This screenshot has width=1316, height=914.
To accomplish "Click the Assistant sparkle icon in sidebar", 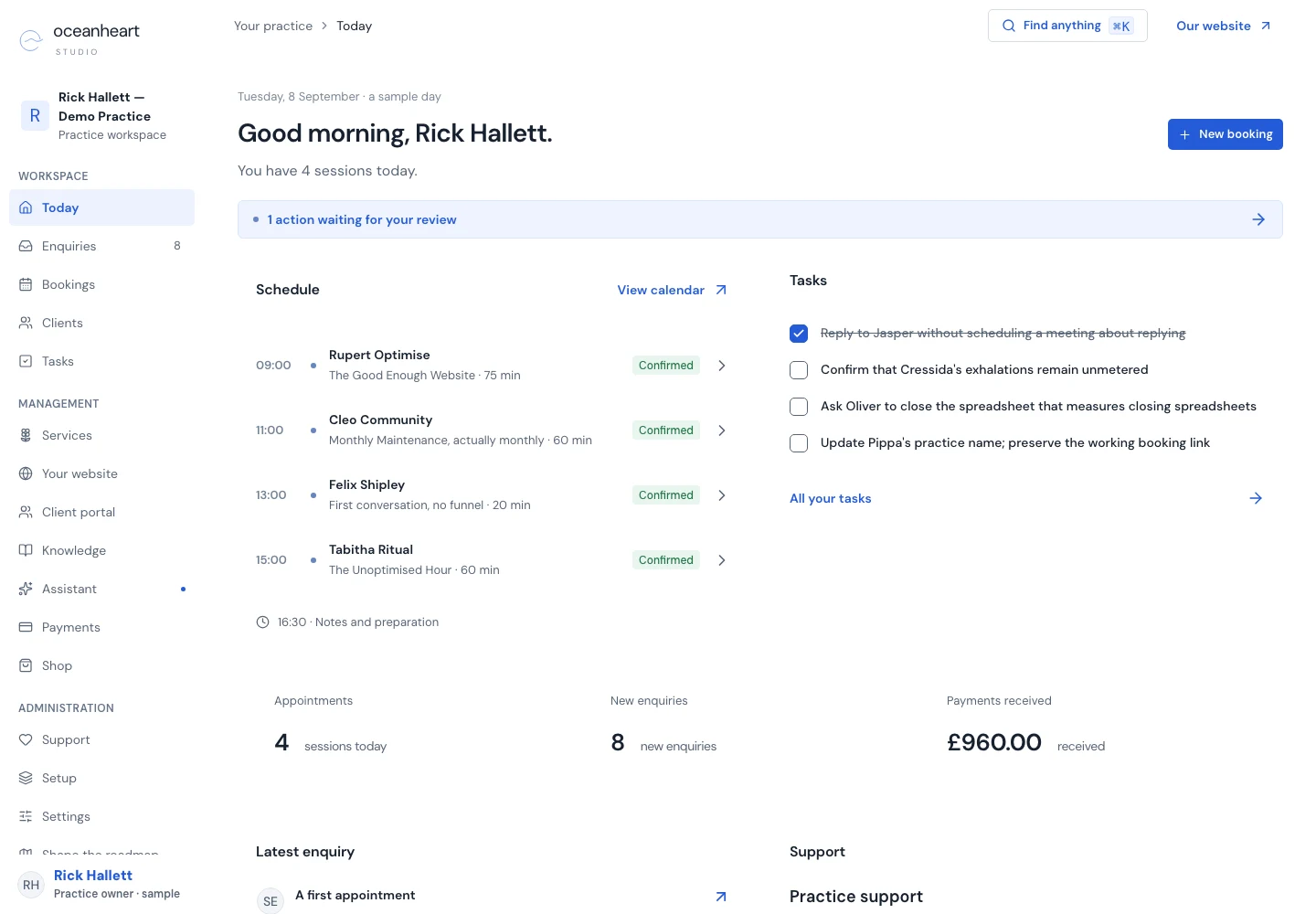I will [26, 589].
